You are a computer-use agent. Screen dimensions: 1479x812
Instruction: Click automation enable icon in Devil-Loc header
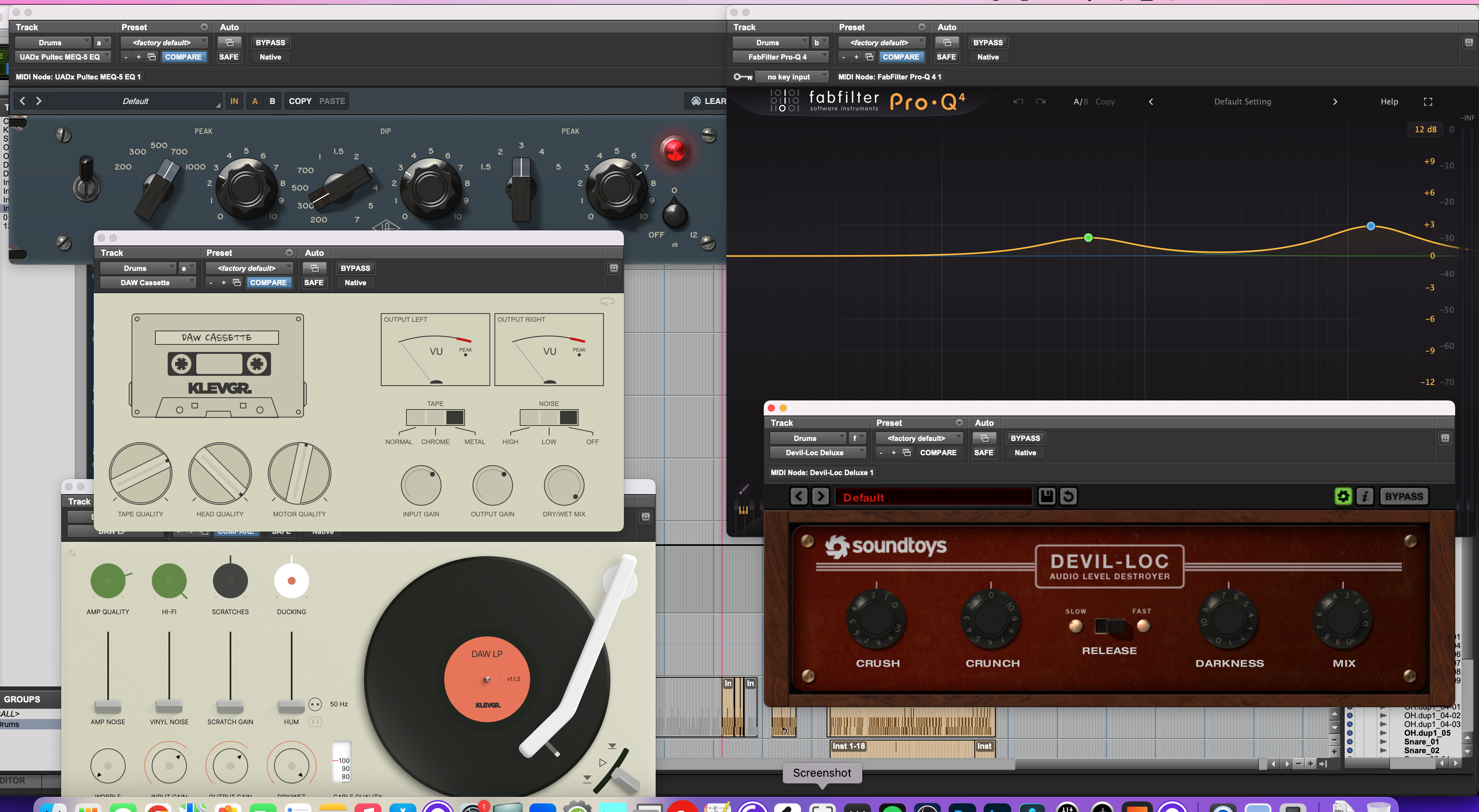click(x=984, y=438)
